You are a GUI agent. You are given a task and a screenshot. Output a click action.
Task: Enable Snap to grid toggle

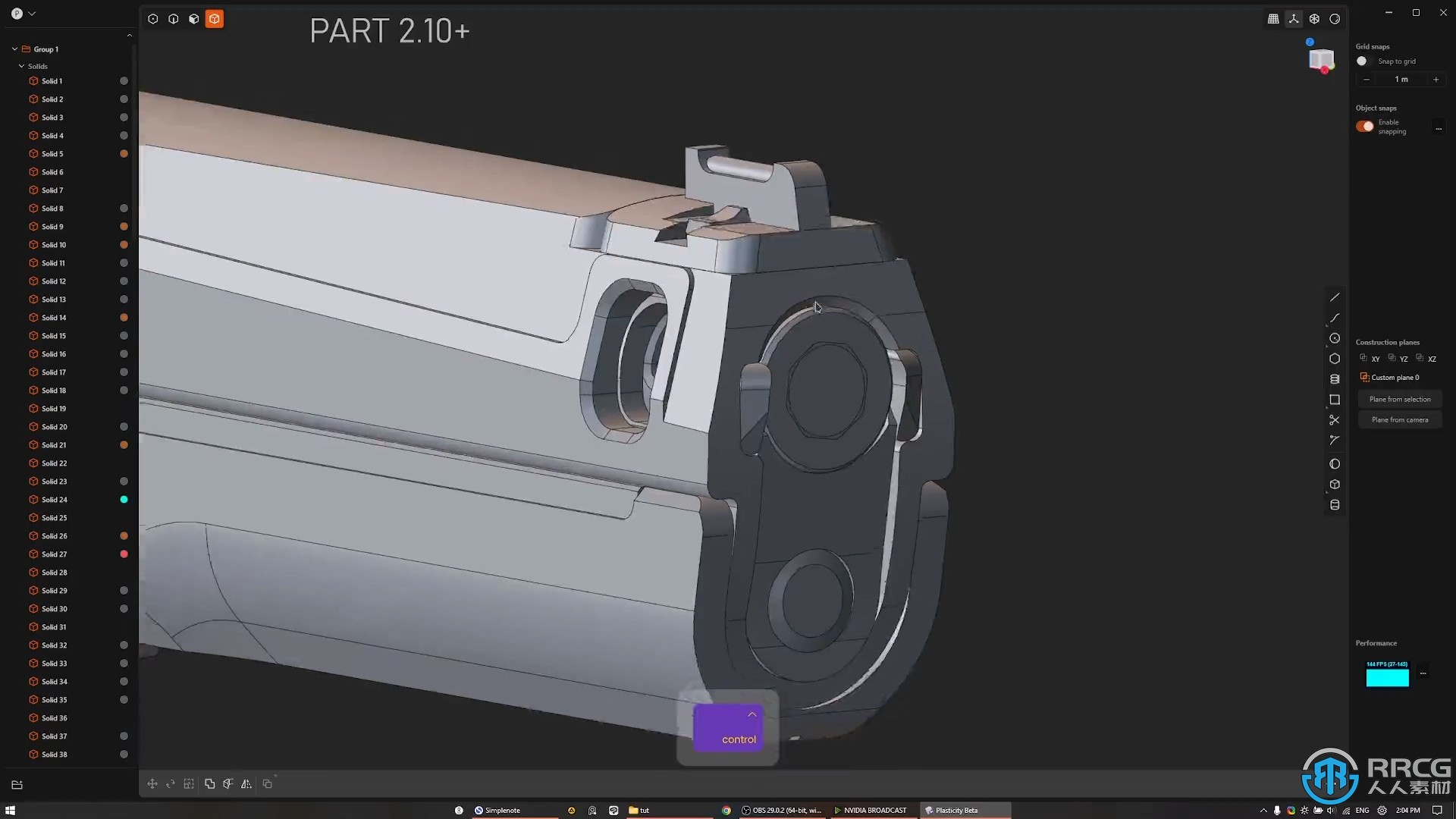[1362, 61]
